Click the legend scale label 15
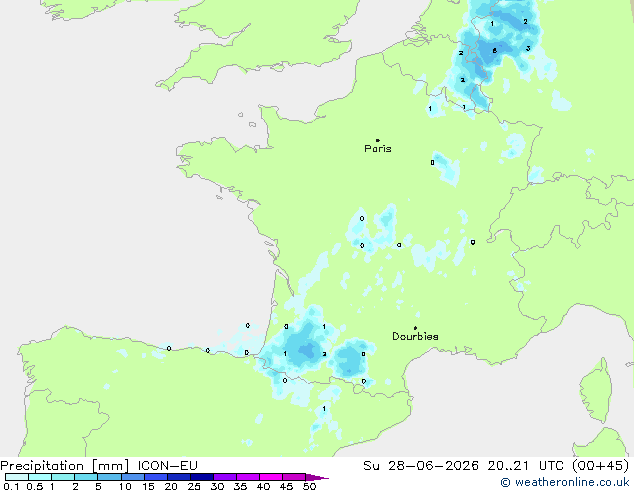 point(148,486)
